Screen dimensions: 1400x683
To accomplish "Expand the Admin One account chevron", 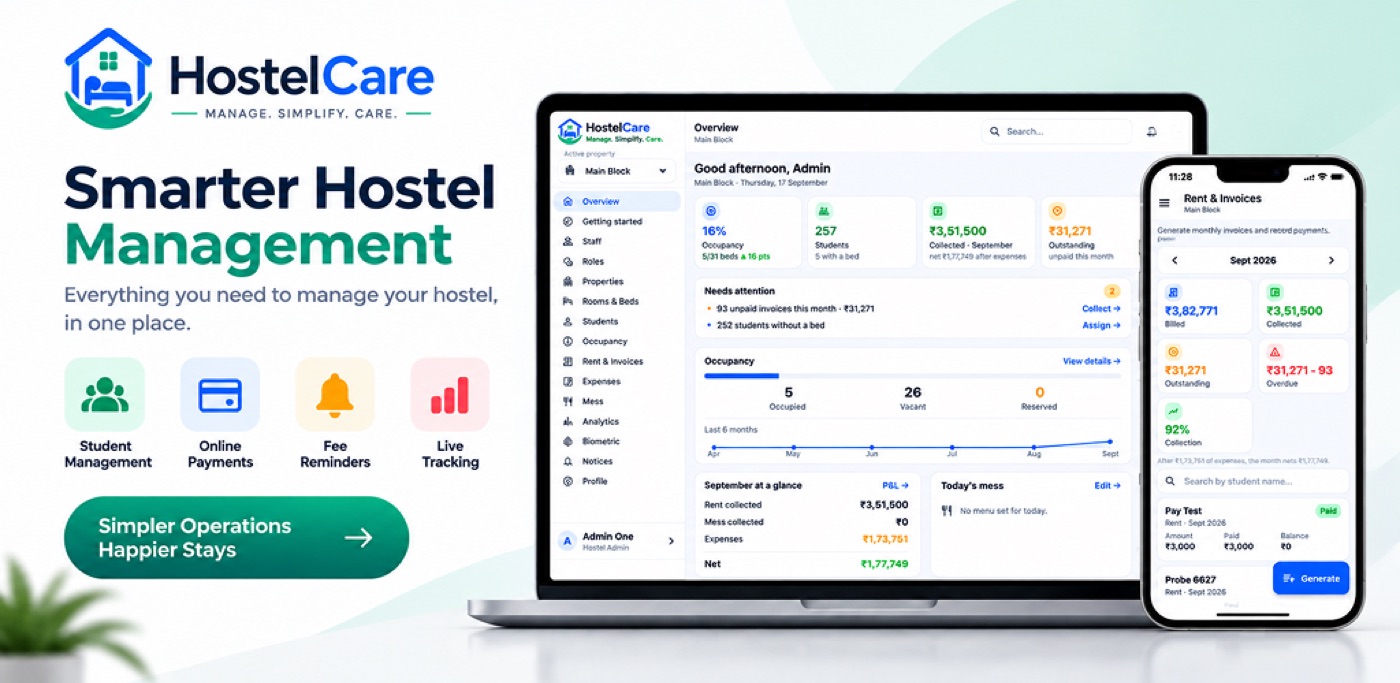I will coord(670,541).
